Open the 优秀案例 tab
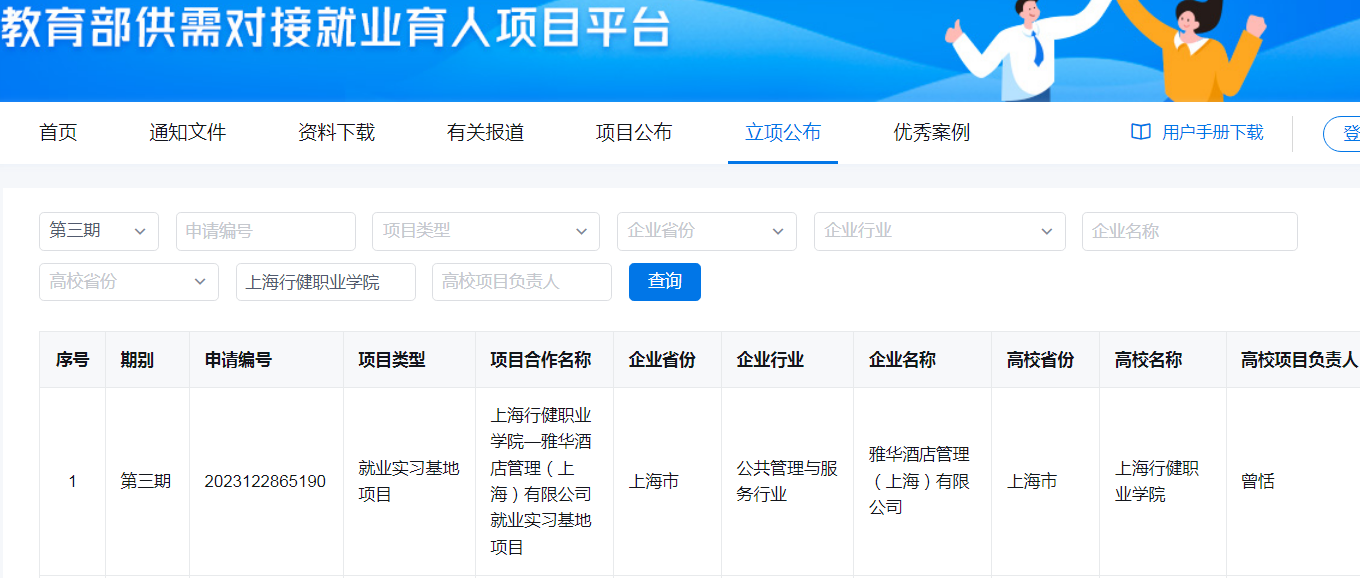Screen dimensions: 1360x578 [x=931, y=132]
